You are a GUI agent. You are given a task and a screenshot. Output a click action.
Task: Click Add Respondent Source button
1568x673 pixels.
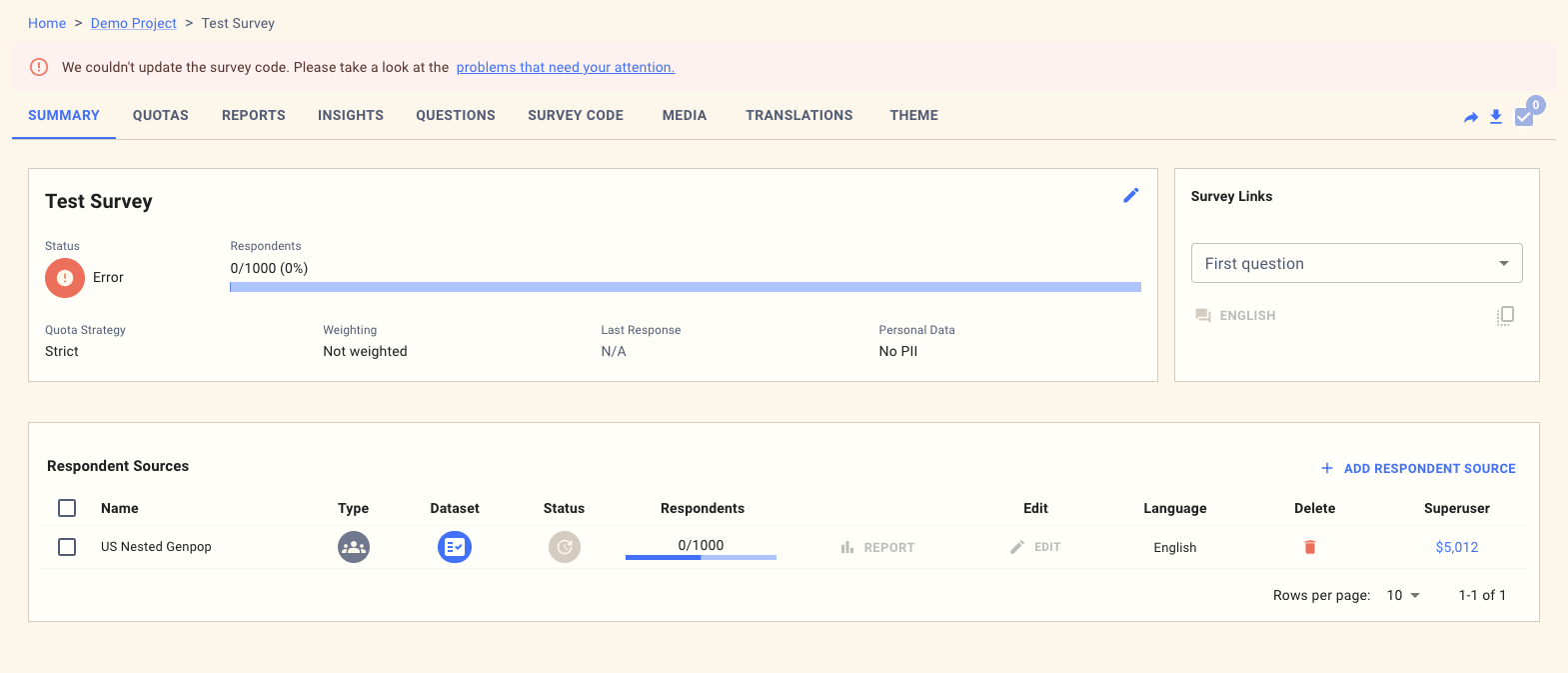[1418, 468]
